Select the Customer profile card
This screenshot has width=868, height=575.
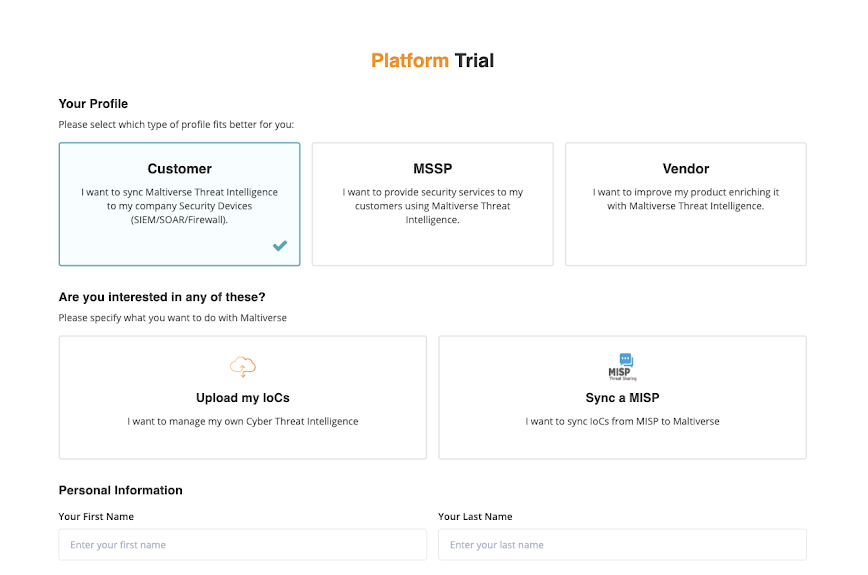(x=179, y=204)
